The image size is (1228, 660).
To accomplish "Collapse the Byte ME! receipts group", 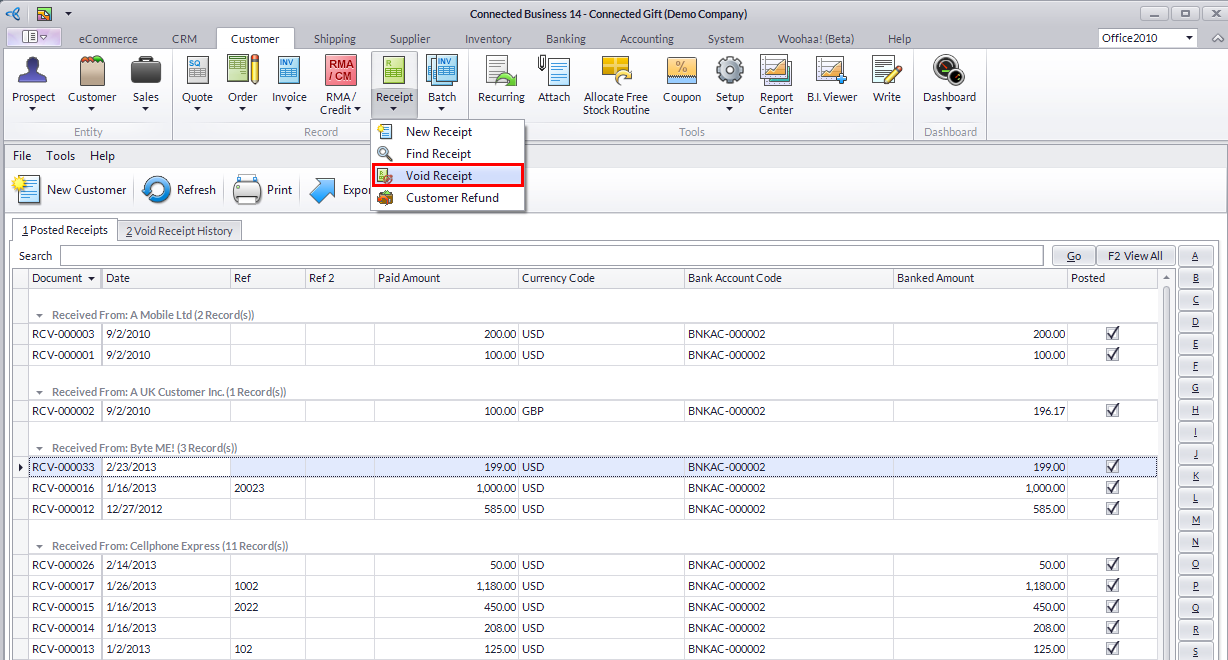I will pos(41,448).
